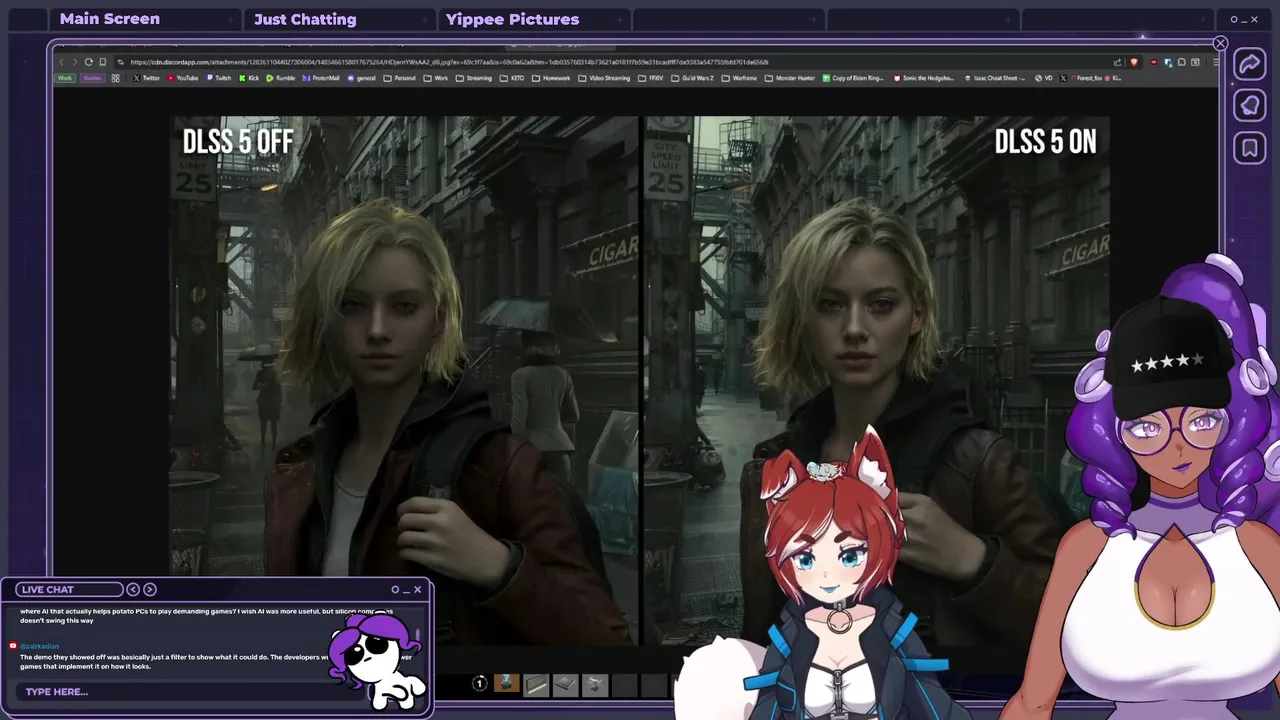
Task: Open the general Discord bookmark
Action: (361, 78)
